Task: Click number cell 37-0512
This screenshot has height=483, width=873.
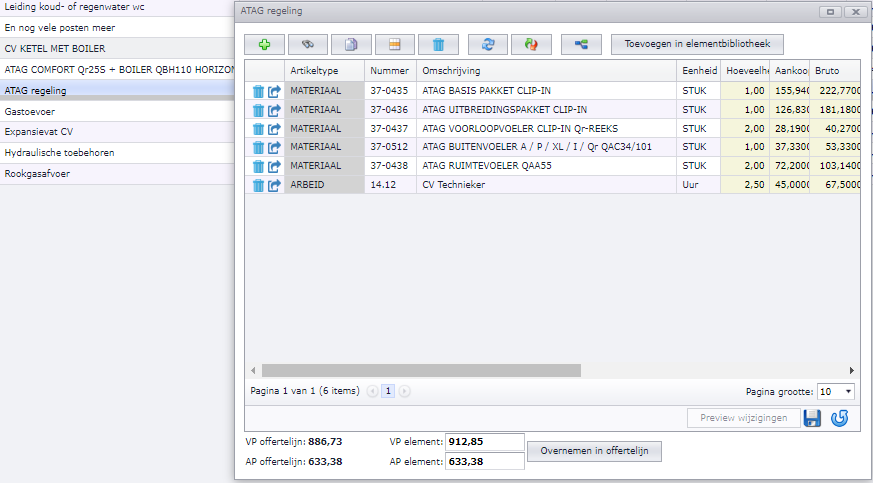Action: point(390,147)
